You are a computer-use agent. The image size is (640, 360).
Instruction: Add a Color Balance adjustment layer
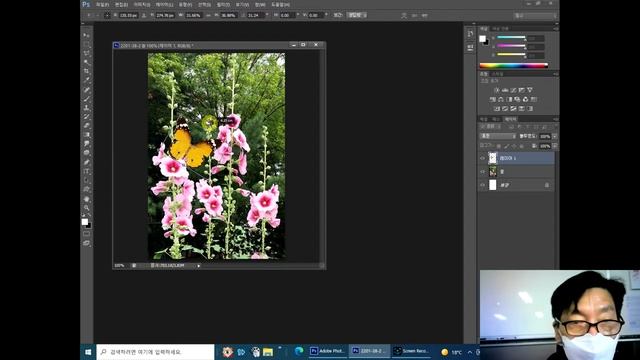(x=501, y=99)
